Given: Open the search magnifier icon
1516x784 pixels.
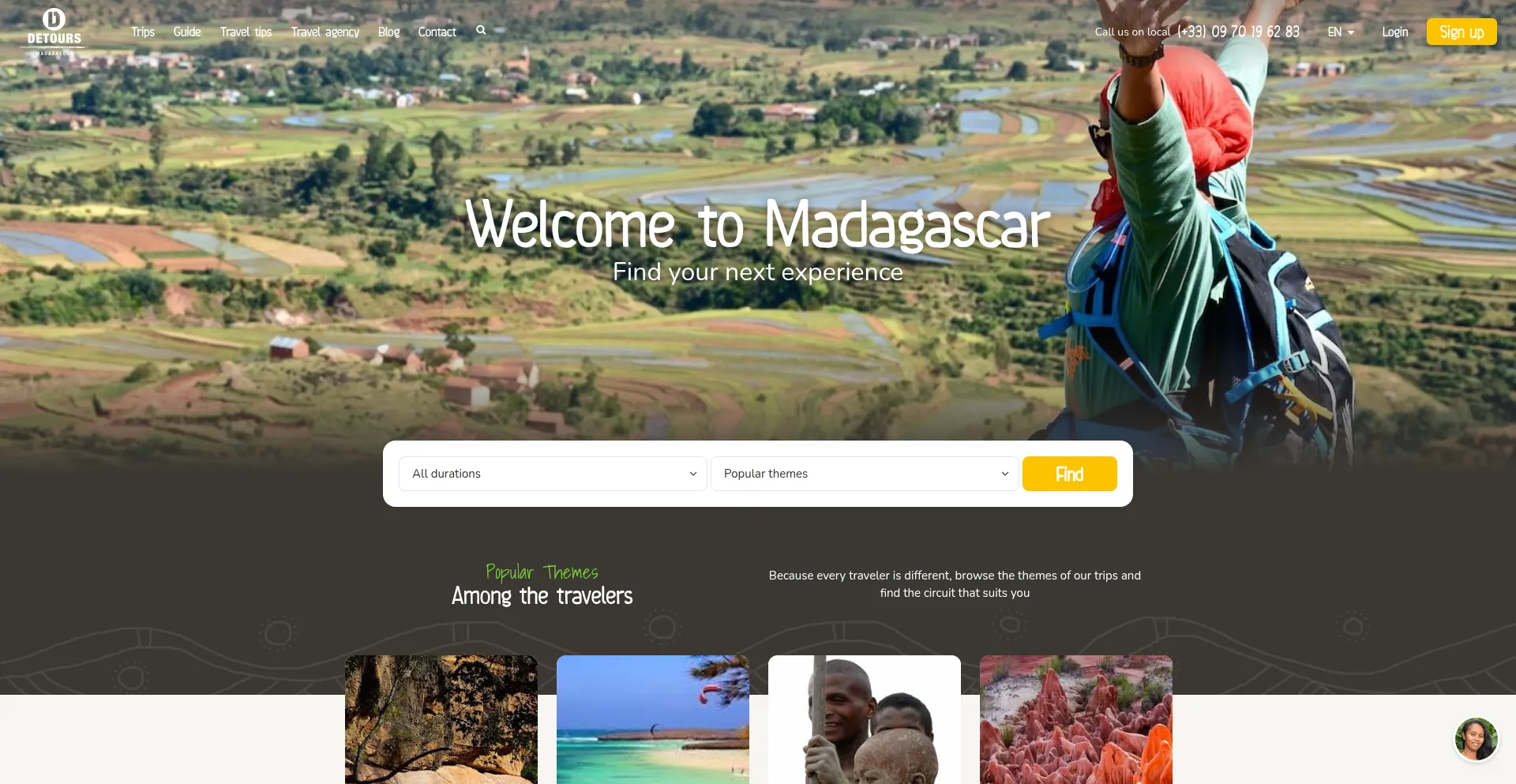Looking at the screenshot, I should pyautogui.click(x=481, y=31).
